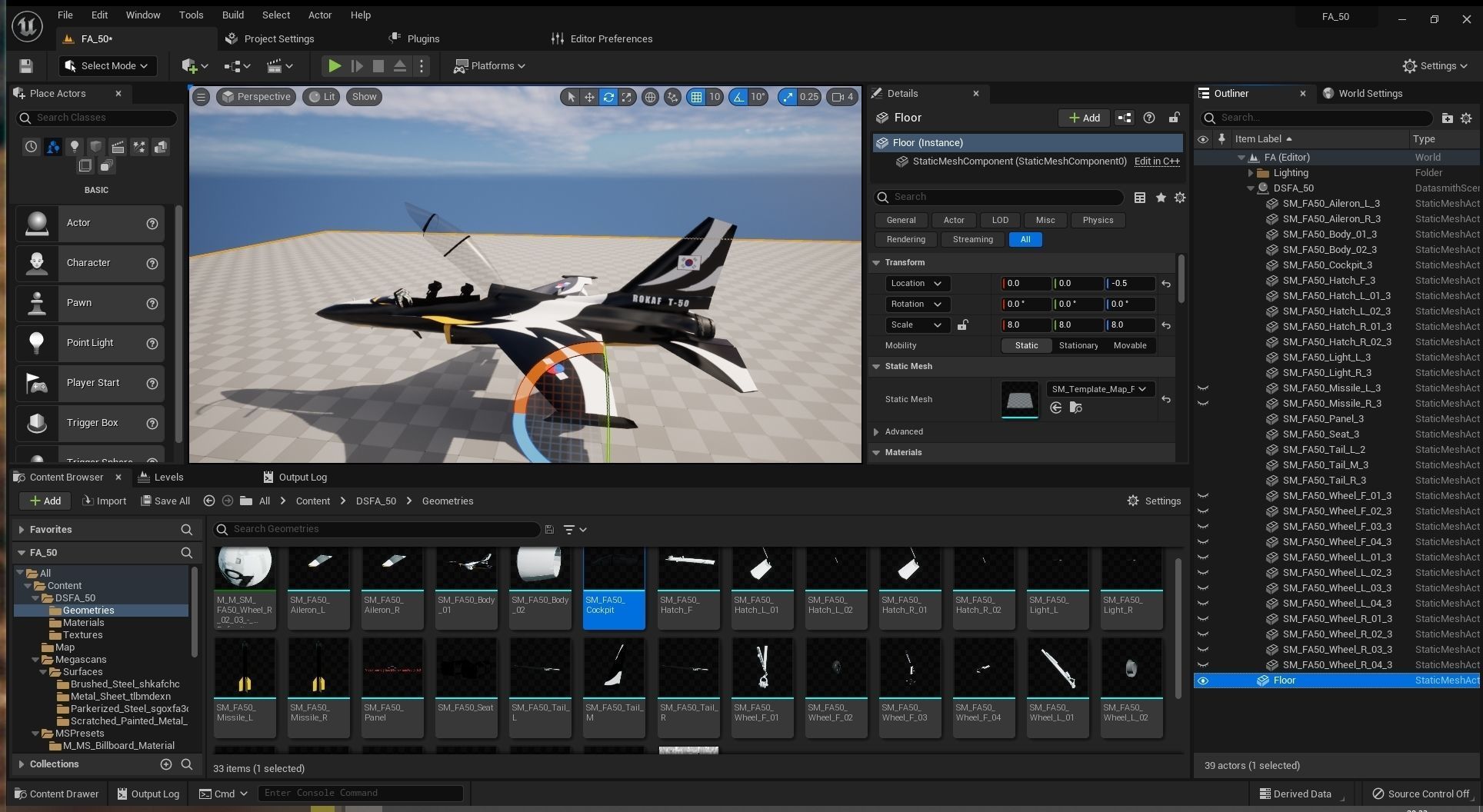
Task: Open Location type dropdown in Transform
Action: pyautogui.click(x=918, y=284)
